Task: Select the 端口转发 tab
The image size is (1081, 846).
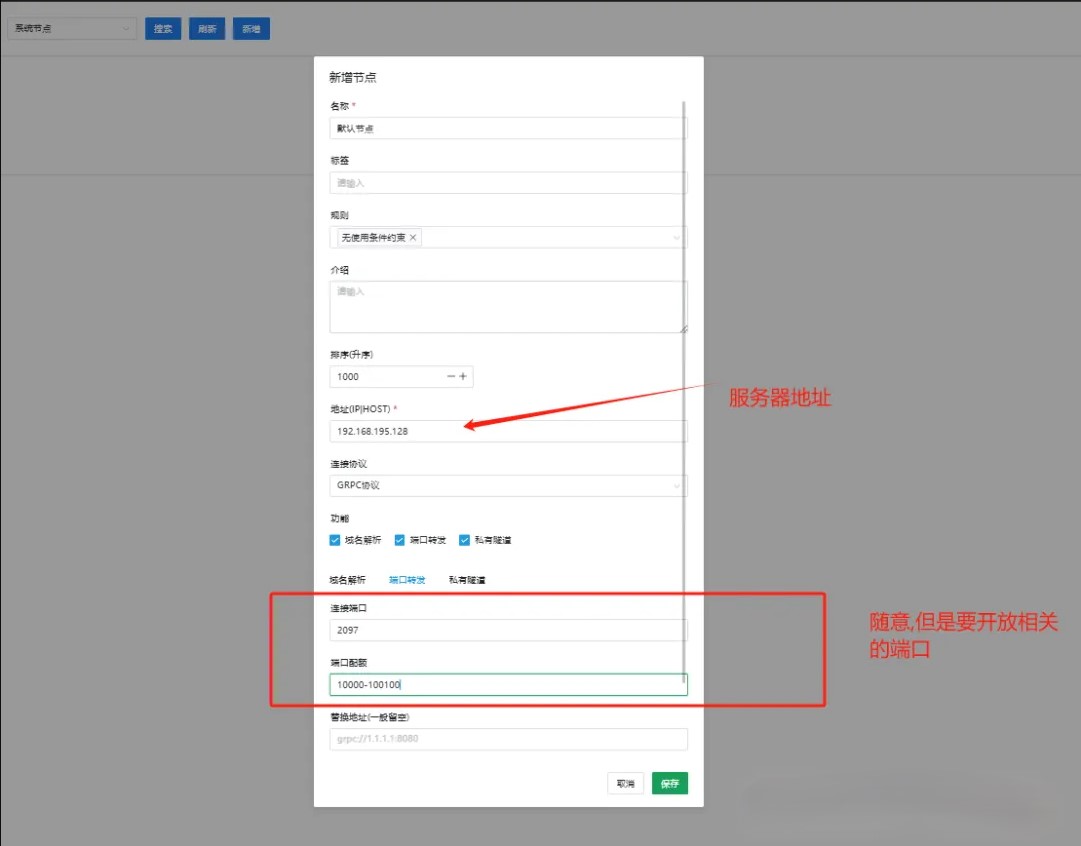Action: [407, 580]
